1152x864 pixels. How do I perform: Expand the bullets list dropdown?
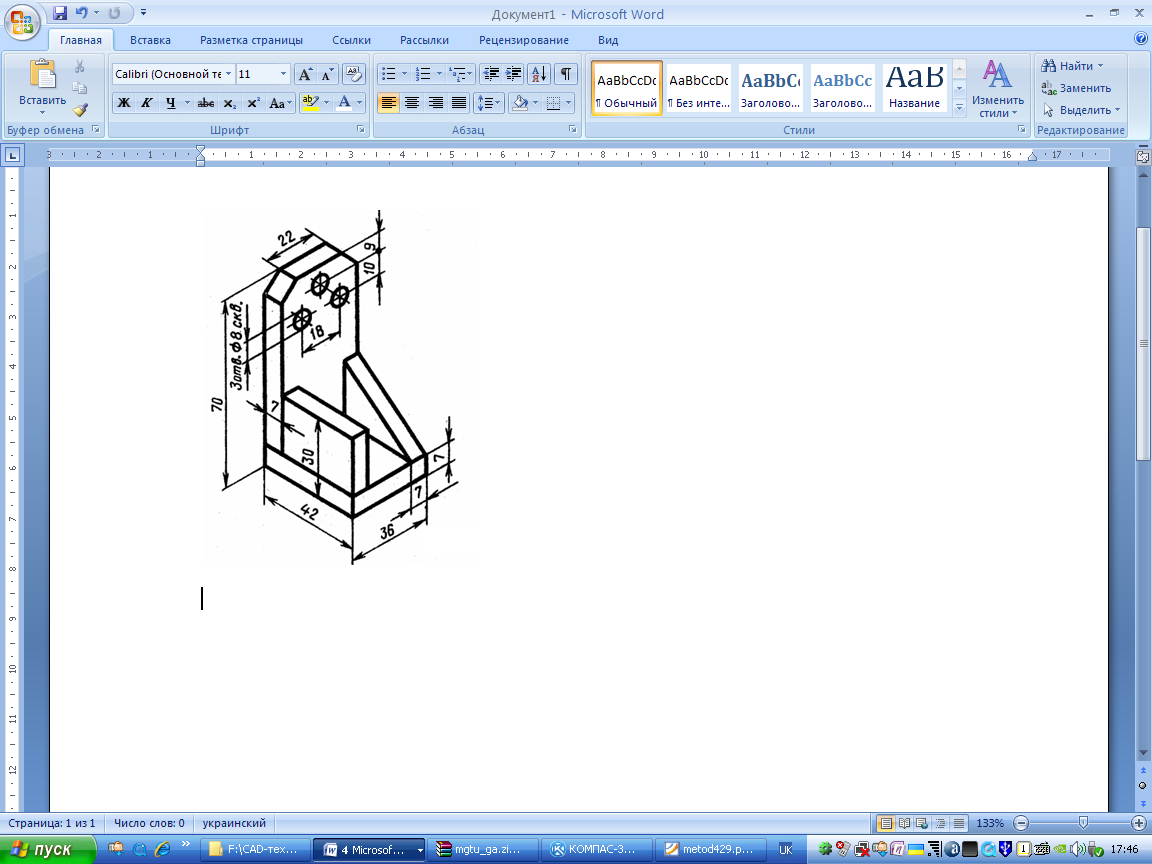[x=404, y=74]
